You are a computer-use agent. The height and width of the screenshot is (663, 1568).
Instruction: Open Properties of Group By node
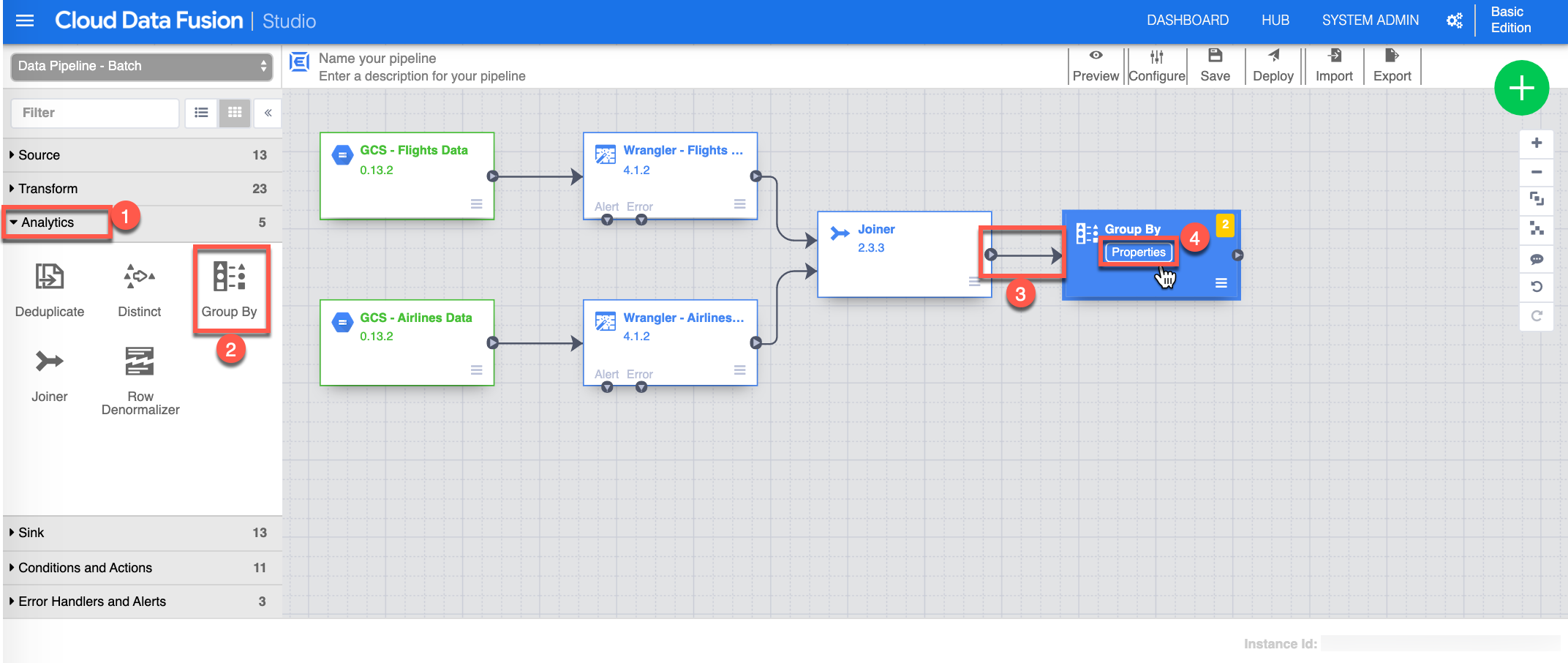(x=1138, y=252)
